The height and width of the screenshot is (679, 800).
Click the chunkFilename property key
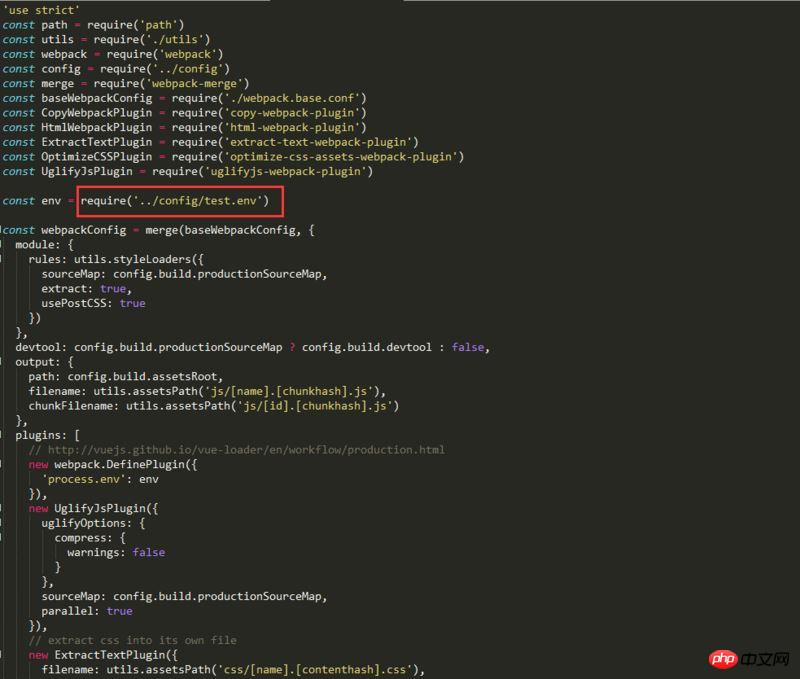tap(74, 406)
